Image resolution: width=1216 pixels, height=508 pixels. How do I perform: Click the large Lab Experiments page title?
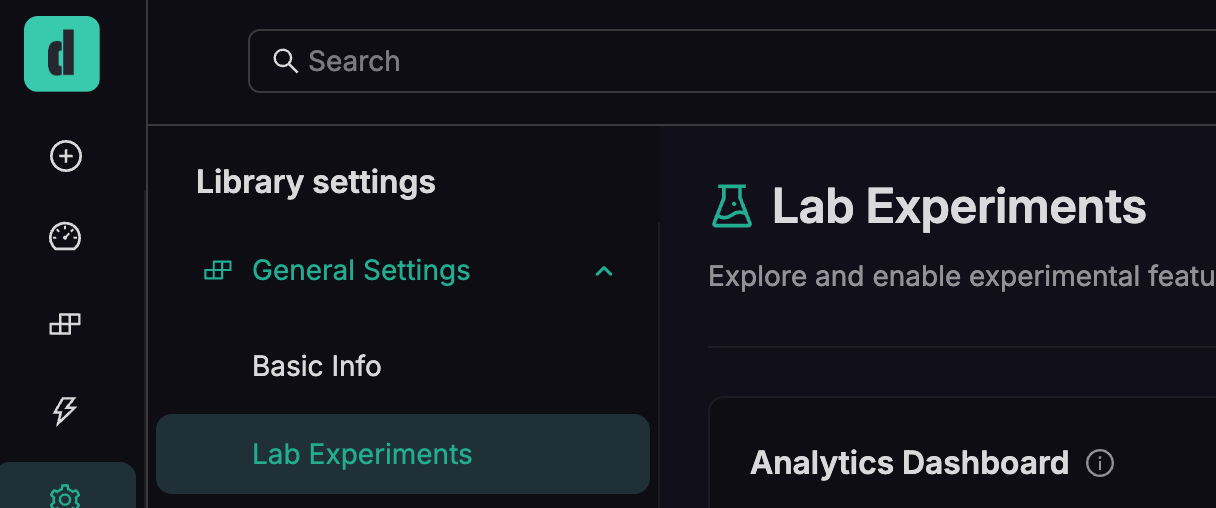(959, 207)
